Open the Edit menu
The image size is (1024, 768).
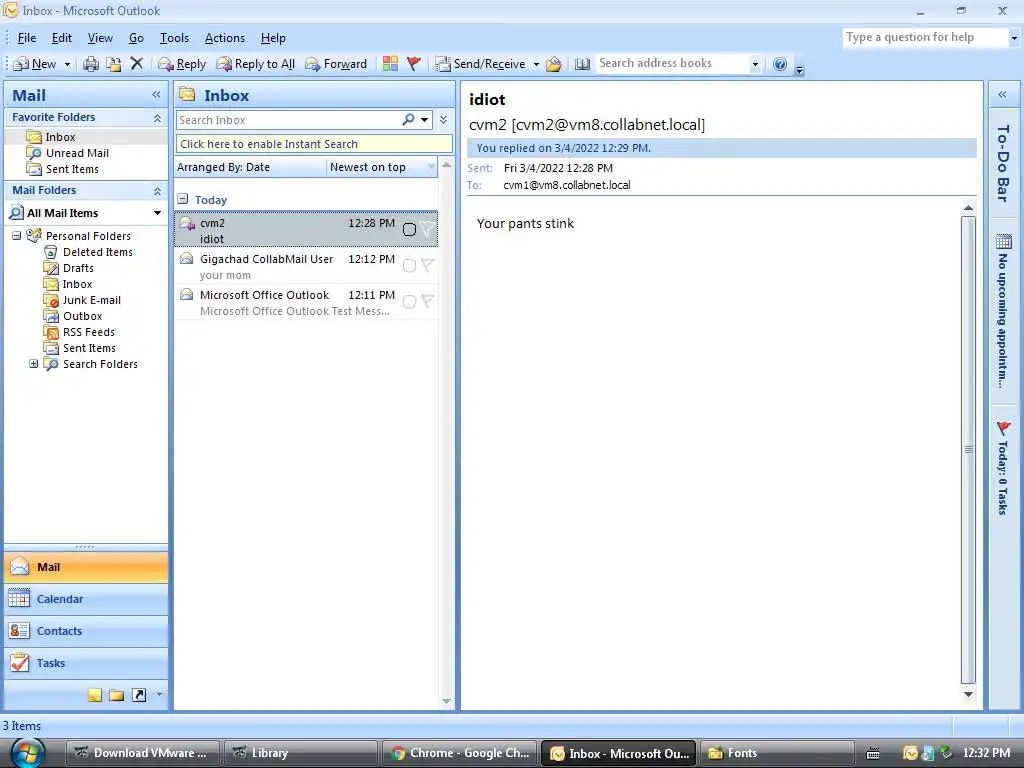tap(62, 38)
